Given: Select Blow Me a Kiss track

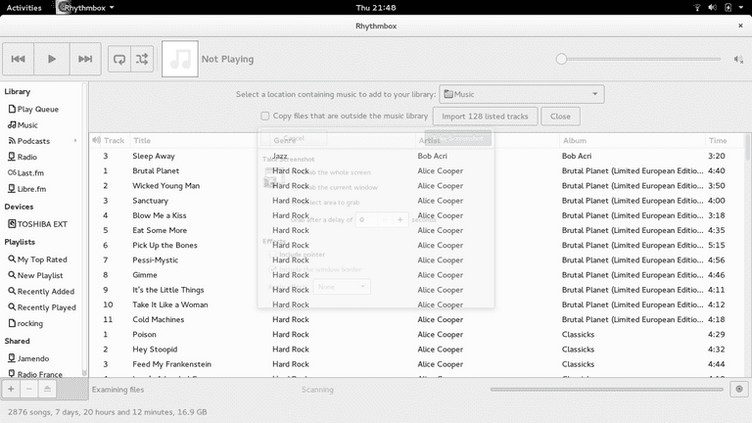Looking at the screenshot, I should coord(159,215).
